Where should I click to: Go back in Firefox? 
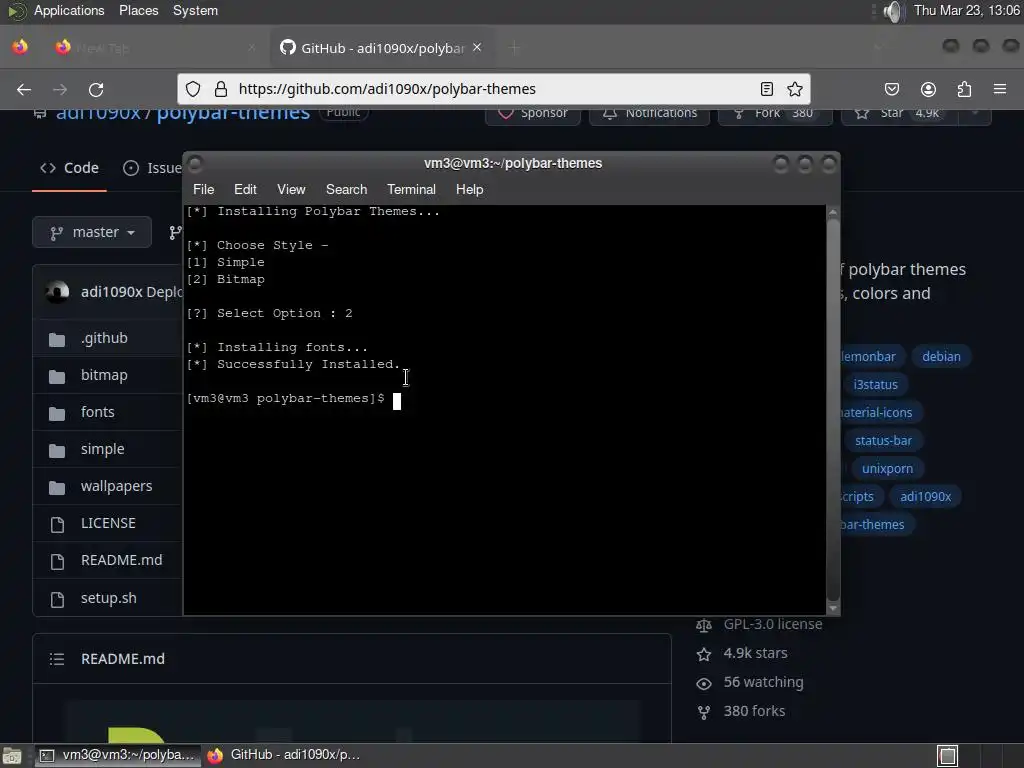[24, 89]
